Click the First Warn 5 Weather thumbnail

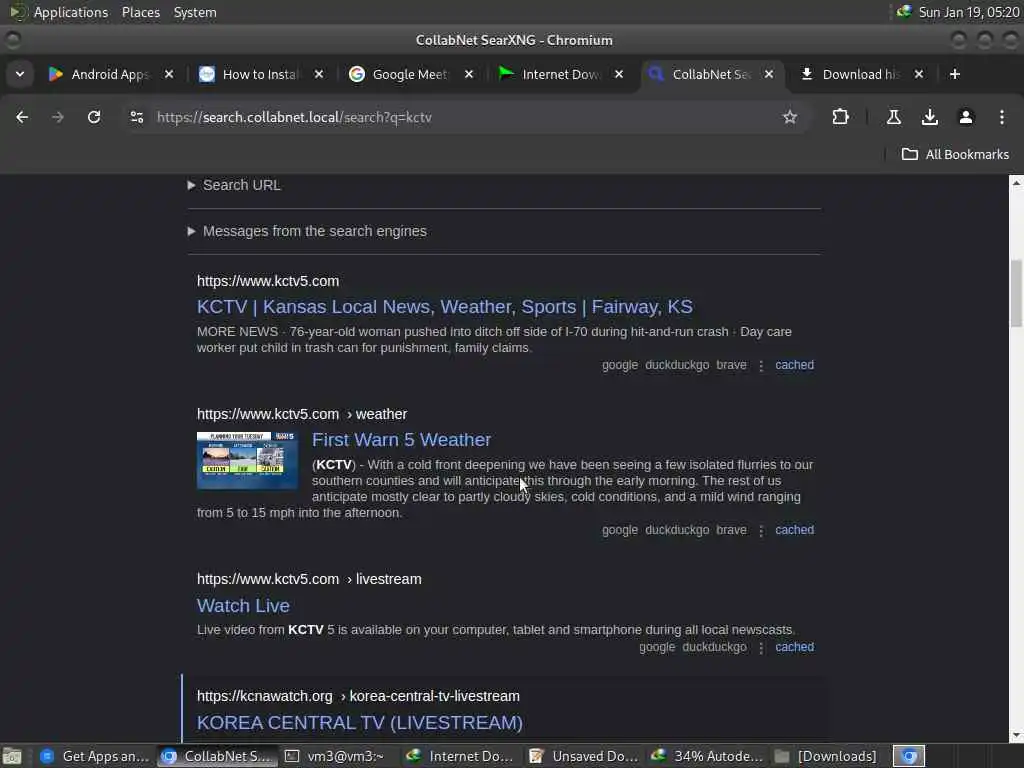coord(248,460)
